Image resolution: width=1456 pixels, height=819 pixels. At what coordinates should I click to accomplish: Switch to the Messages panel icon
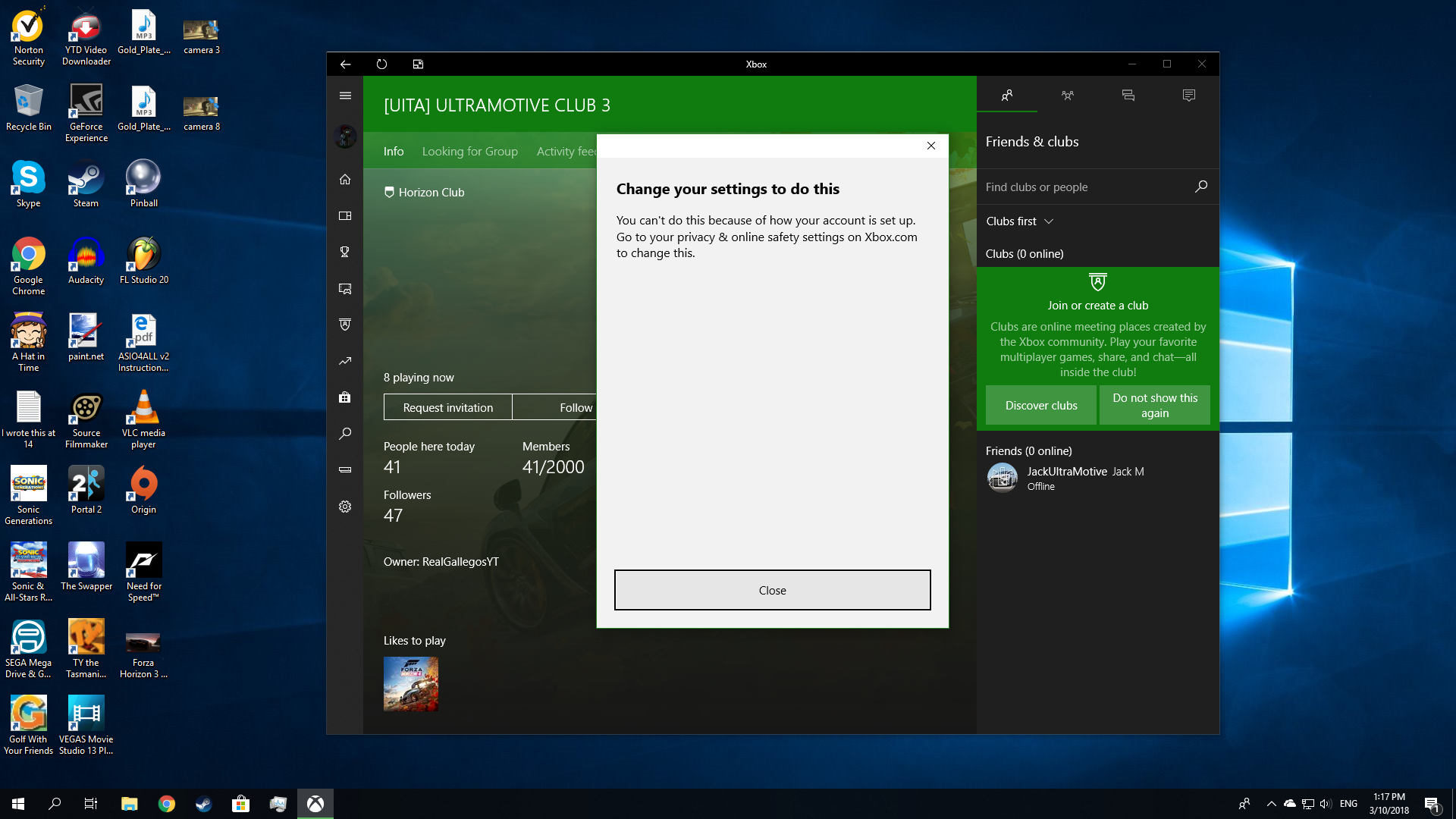pyautogui.click(x=1128, y=95)
